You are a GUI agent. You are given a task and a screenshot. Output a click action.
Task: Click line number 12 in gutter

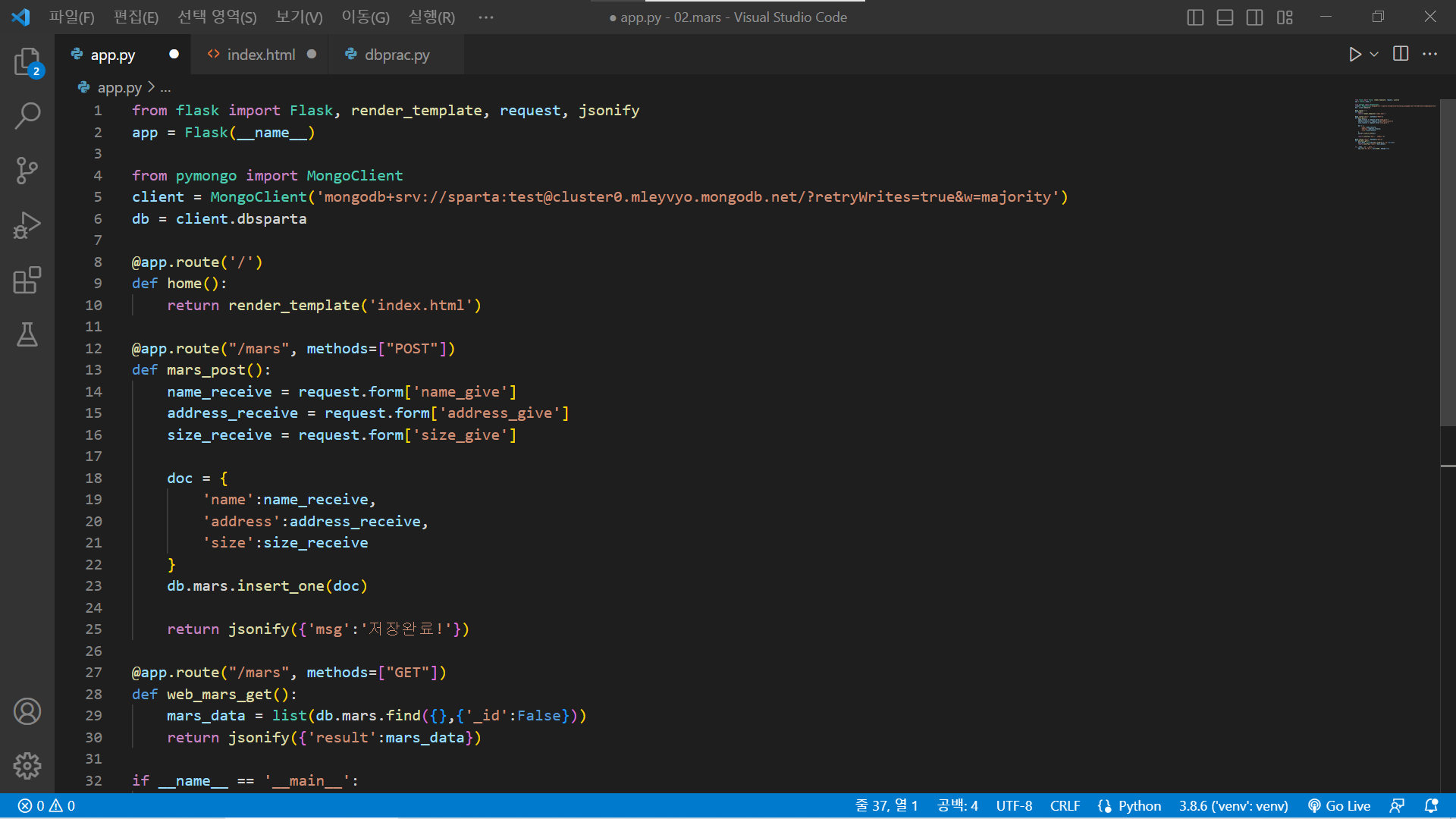tap(93, 348)
